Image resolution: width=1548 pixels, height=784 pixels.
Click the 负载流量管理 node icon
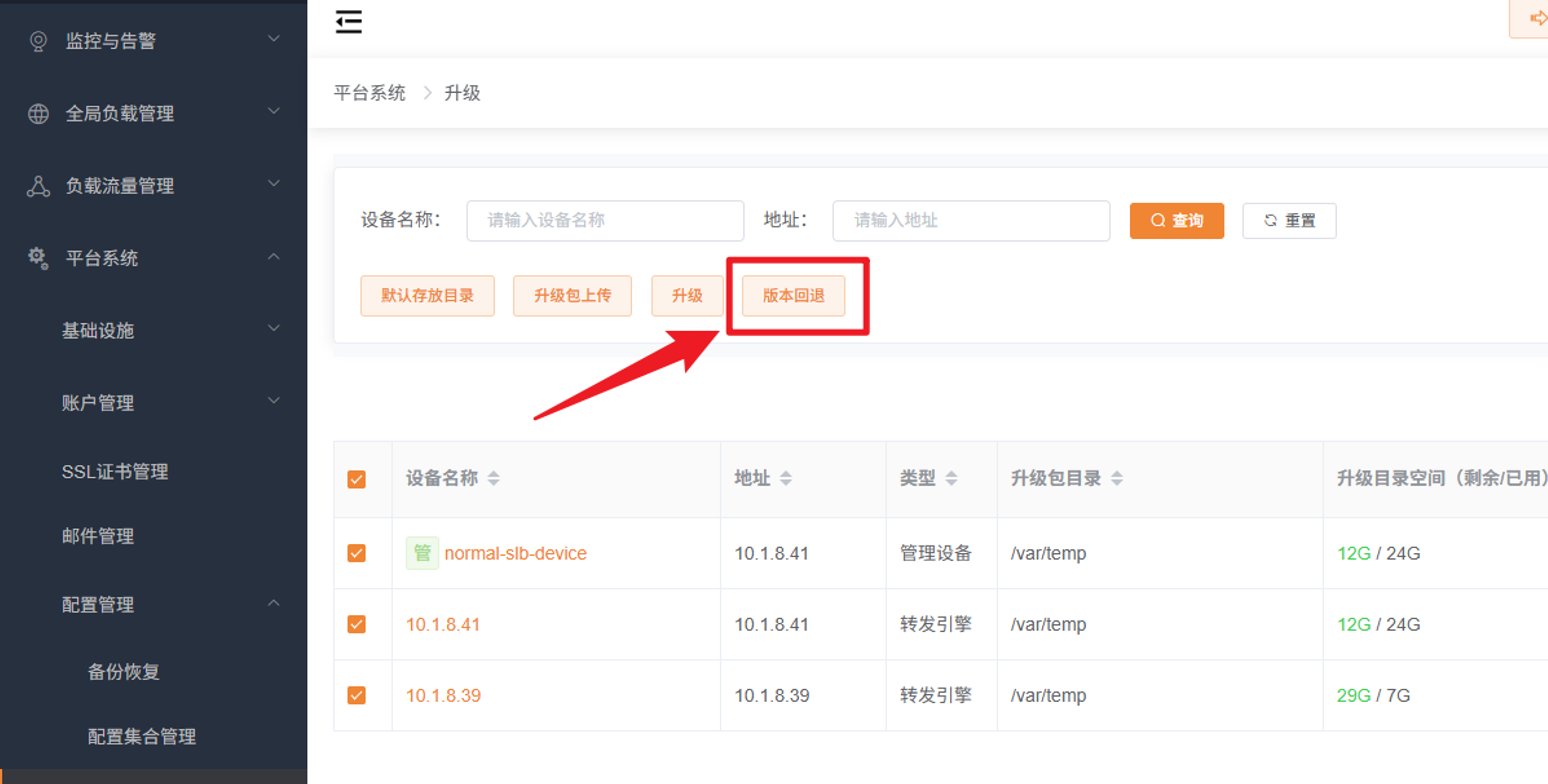pyautogui.click(x=38, y=186)
